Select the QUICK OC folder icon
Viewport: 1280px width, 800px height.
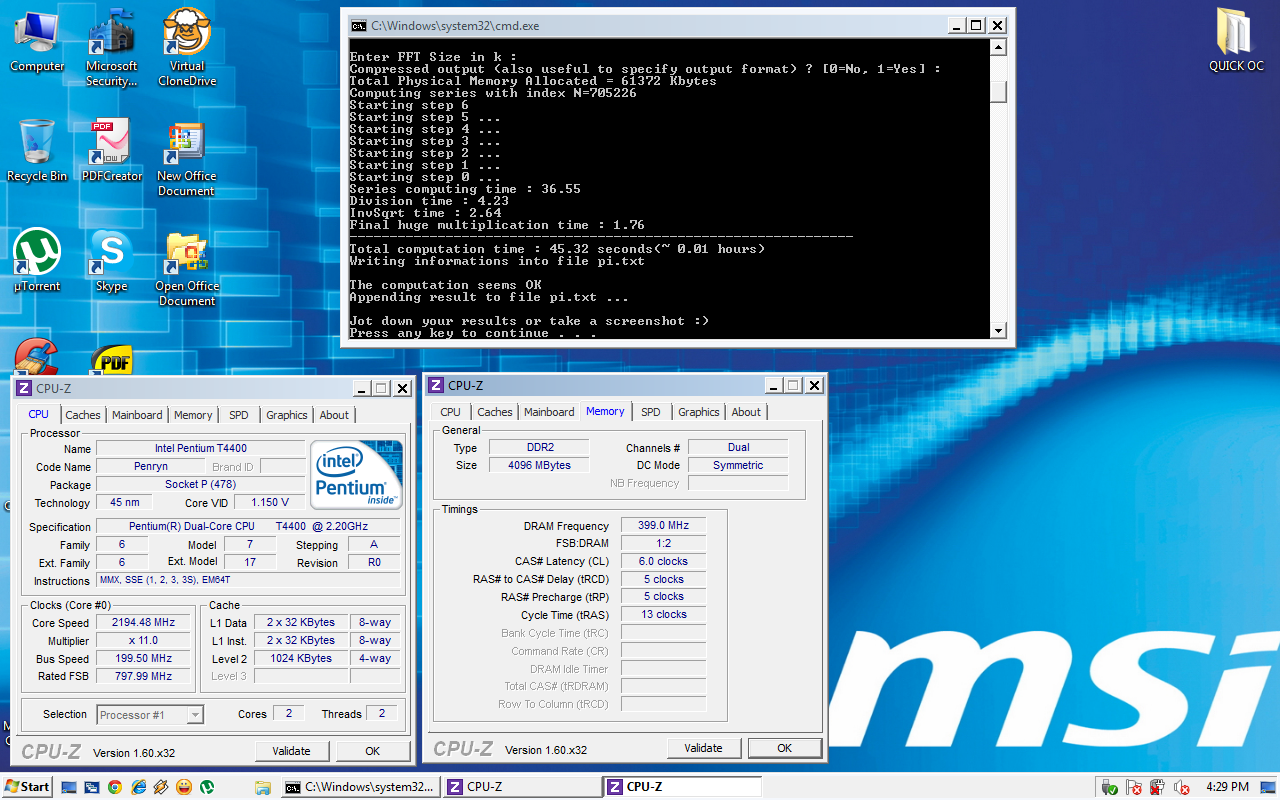(1237, 42)
